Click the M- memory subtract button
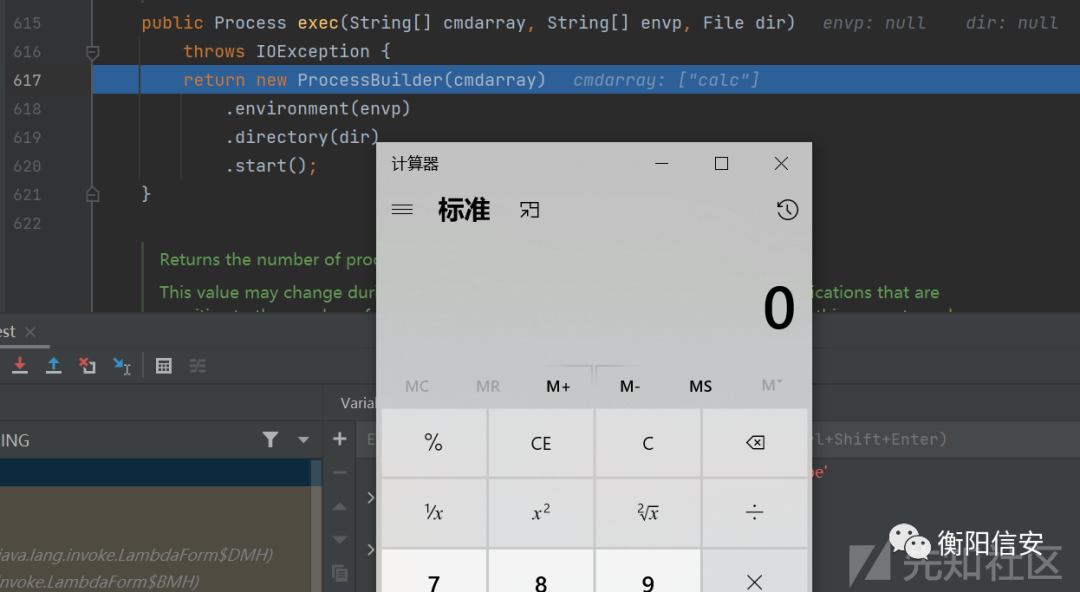The width and height of the screenshot is (1080, 592). tap(630, 387)
